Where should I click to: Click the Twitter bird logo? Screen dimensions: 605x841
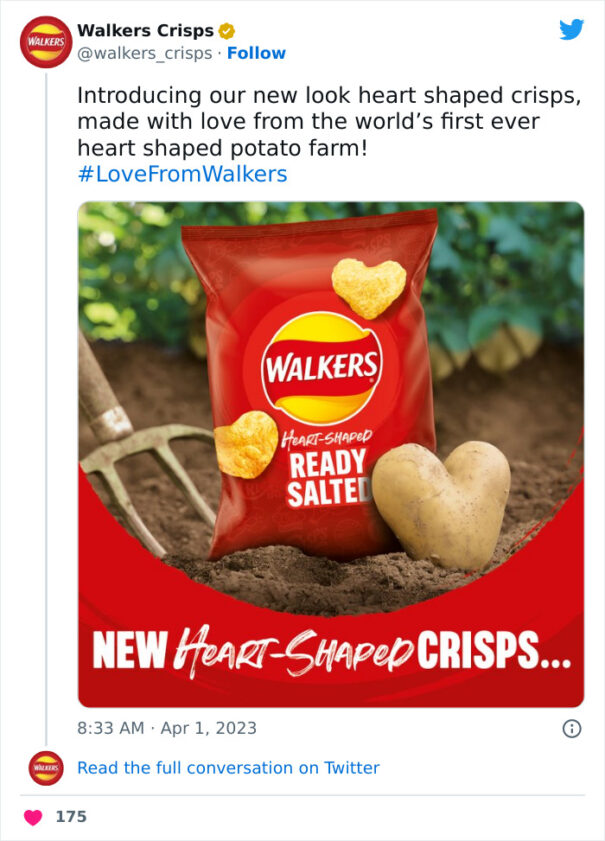572,29
